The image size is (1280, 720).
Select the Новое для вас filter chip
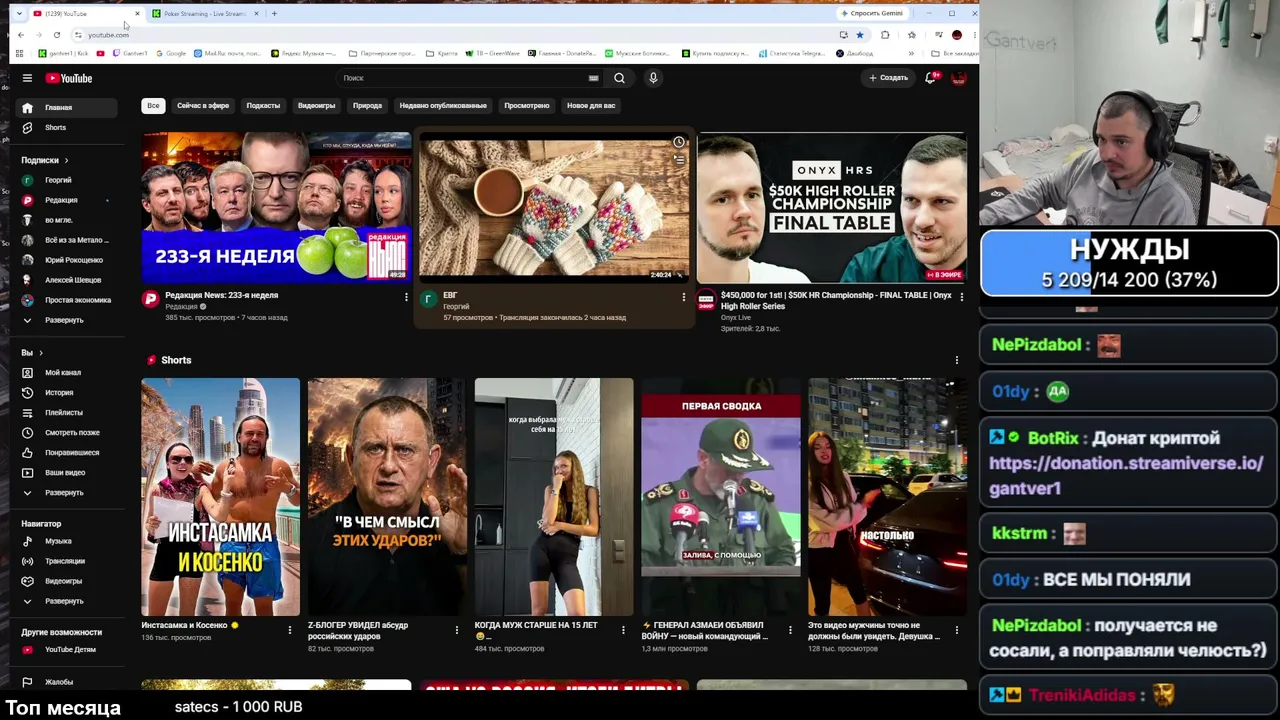[591, 105]
